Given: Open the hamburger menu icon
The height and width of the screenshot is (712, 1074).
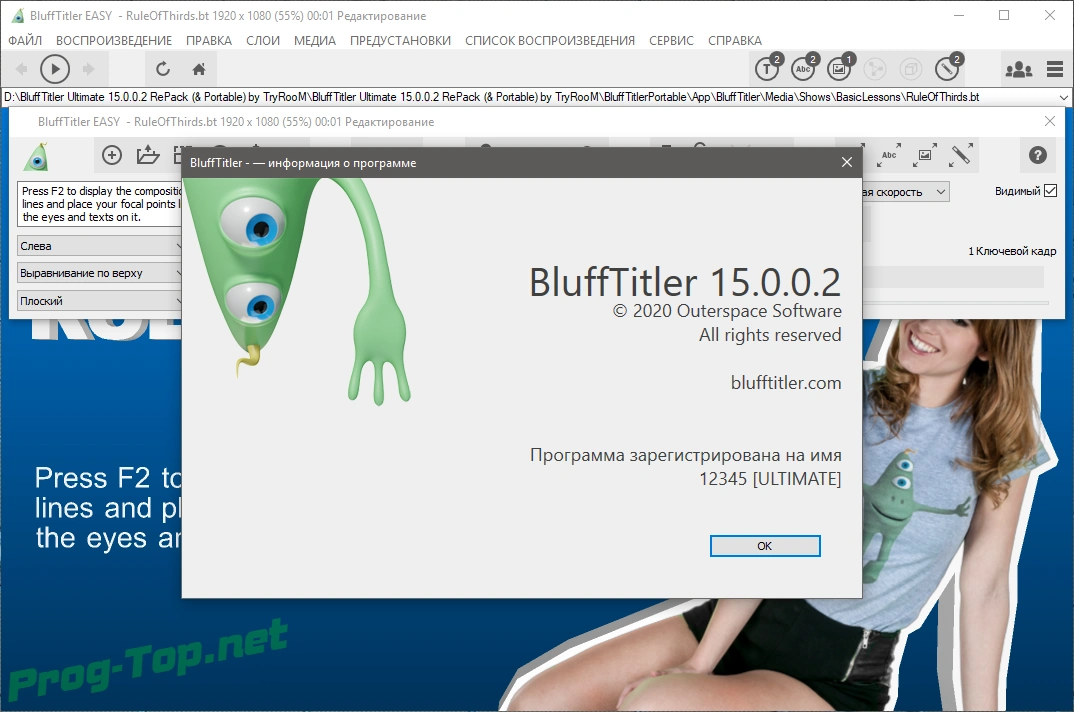Looking at the screenshot, I should 1055,69.
